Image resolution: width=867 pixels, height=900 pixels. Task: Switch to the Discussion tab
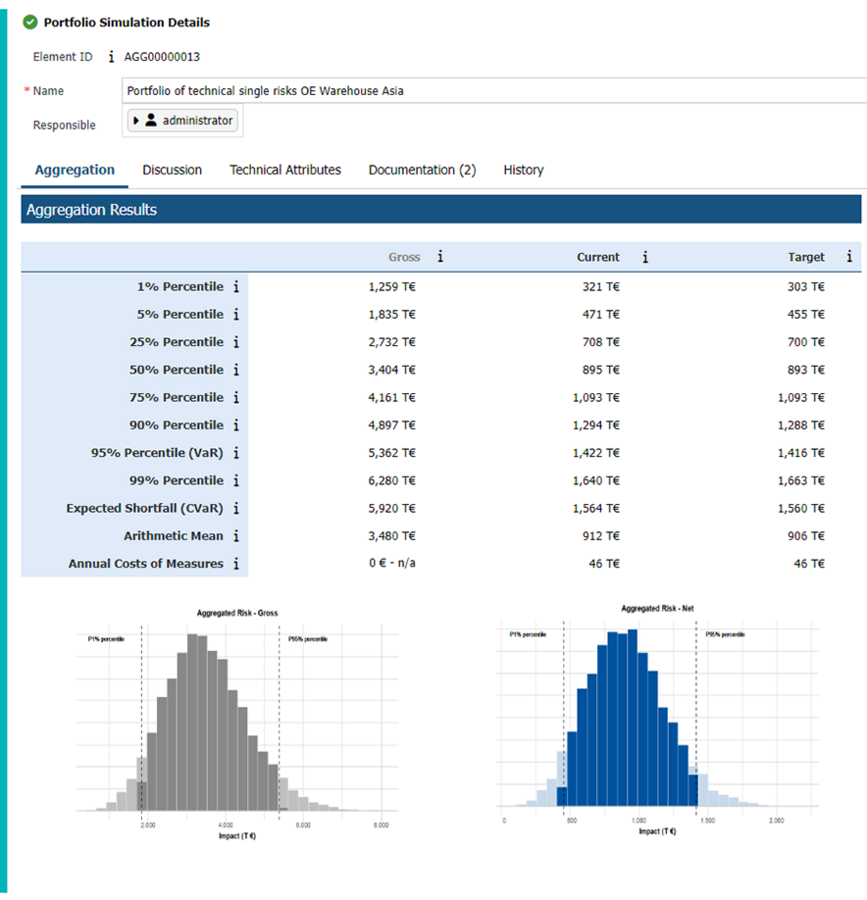172,170
